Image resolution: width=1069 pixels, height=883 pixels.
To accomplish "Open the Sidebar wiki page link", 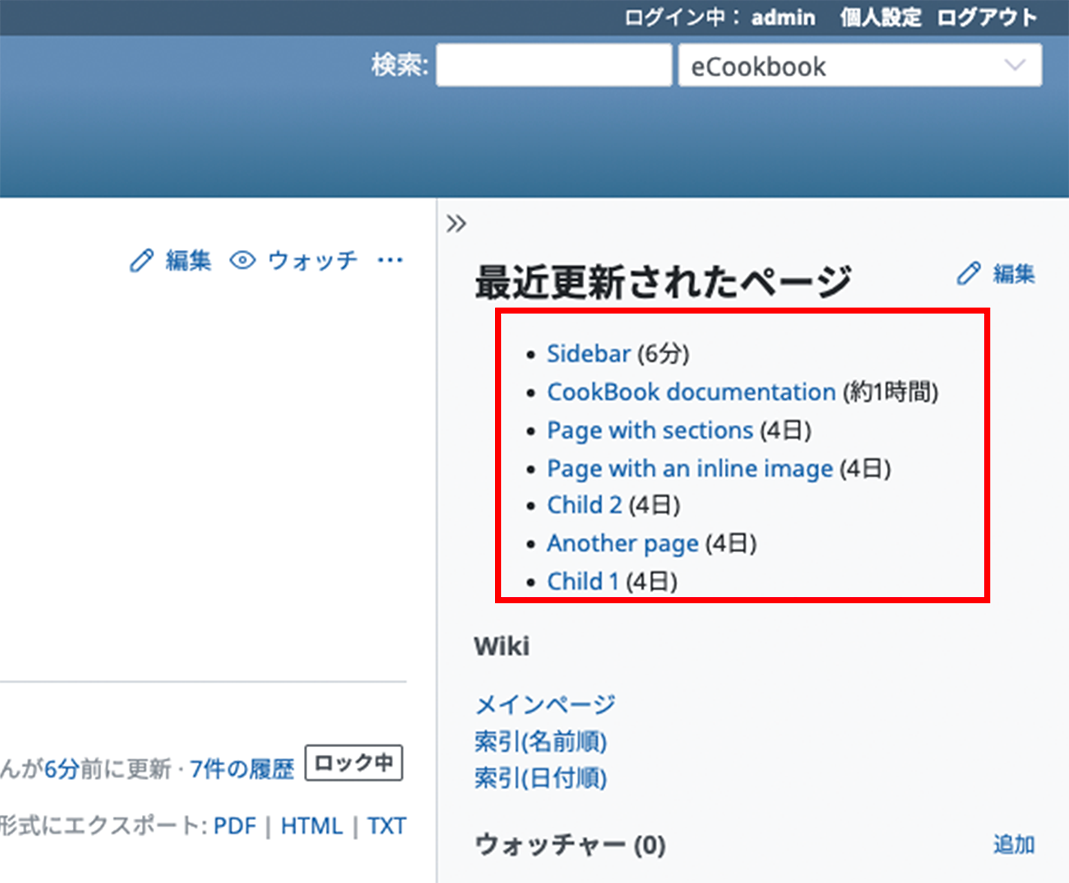I will click(588, 354).
